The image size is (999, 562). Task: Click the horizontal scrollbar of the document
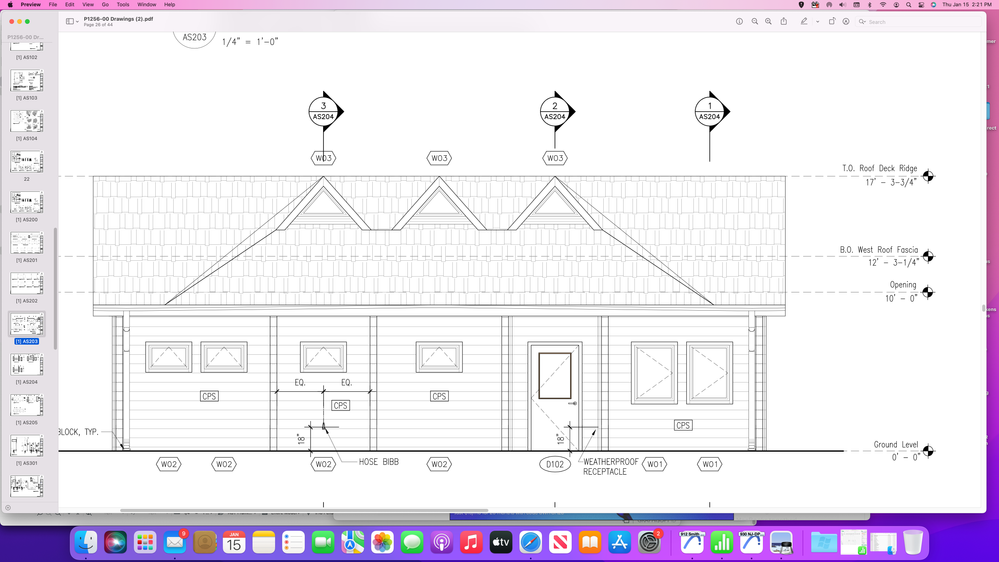[x=304, y=510]
